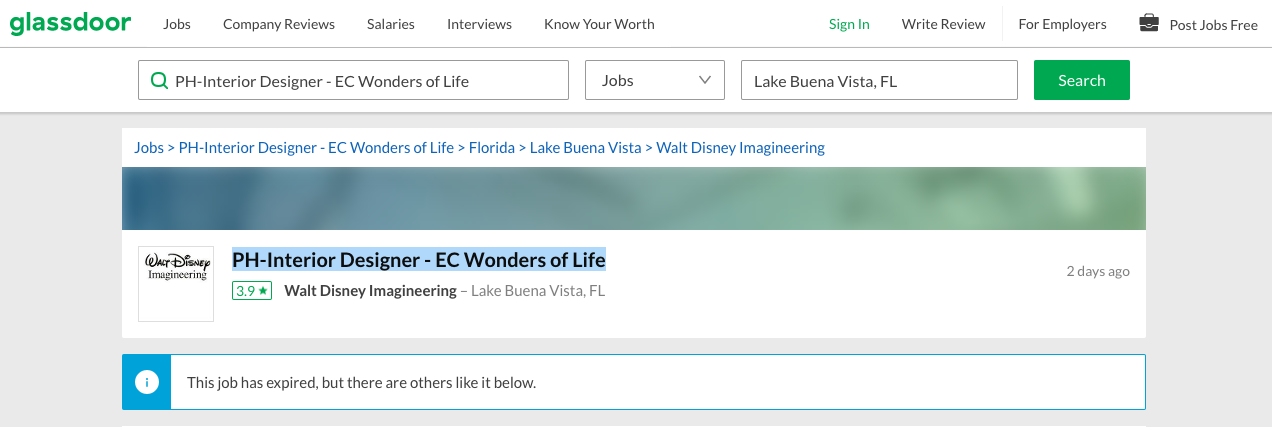
Task: Open the Jobs menu in top navigation
Action: pos(177,24)
